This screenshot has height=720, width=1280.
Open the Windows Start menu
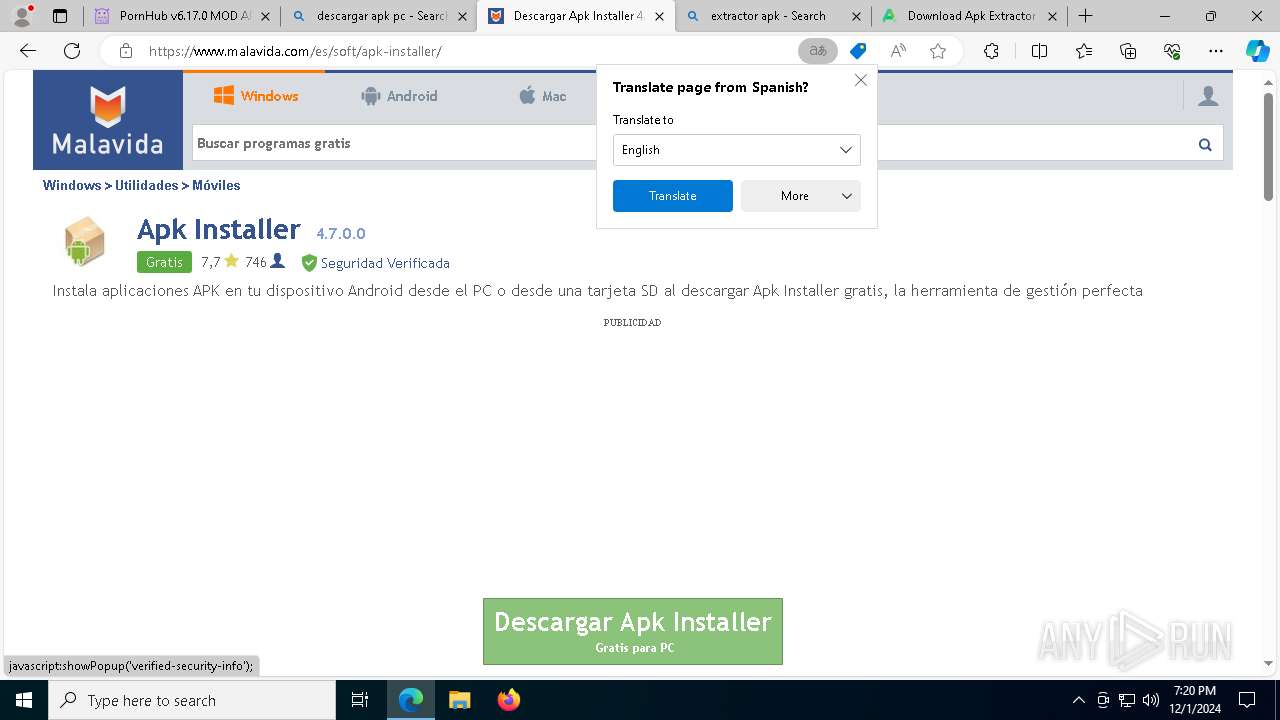point(24,700)
